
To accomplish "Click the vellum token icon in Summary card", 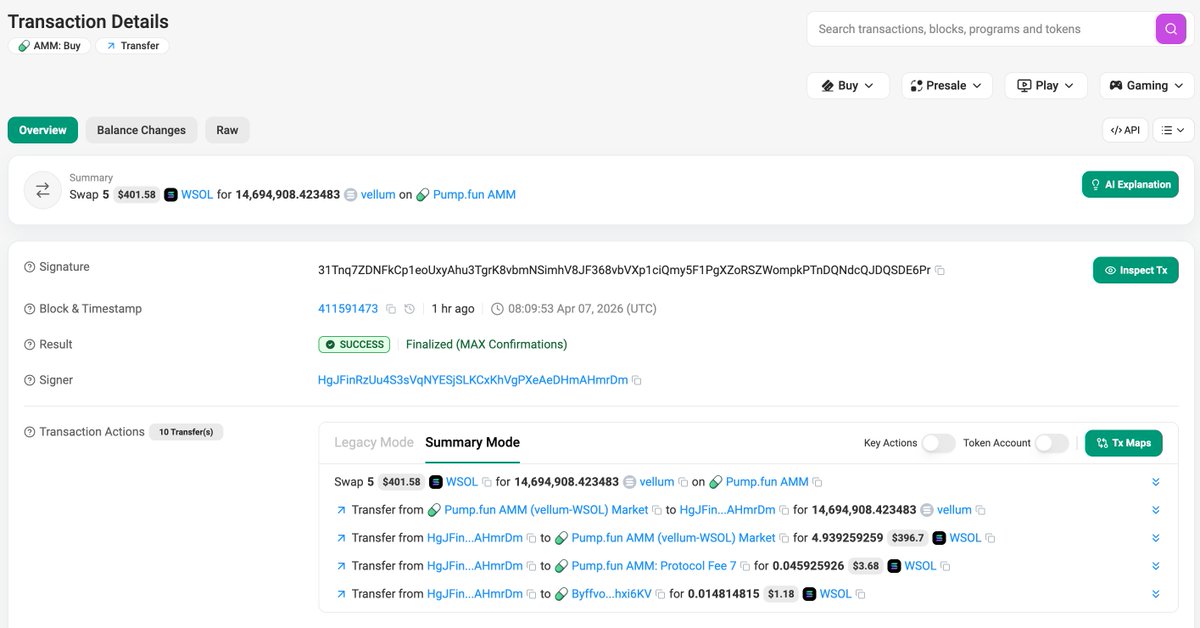I will (x=351, y=195).
